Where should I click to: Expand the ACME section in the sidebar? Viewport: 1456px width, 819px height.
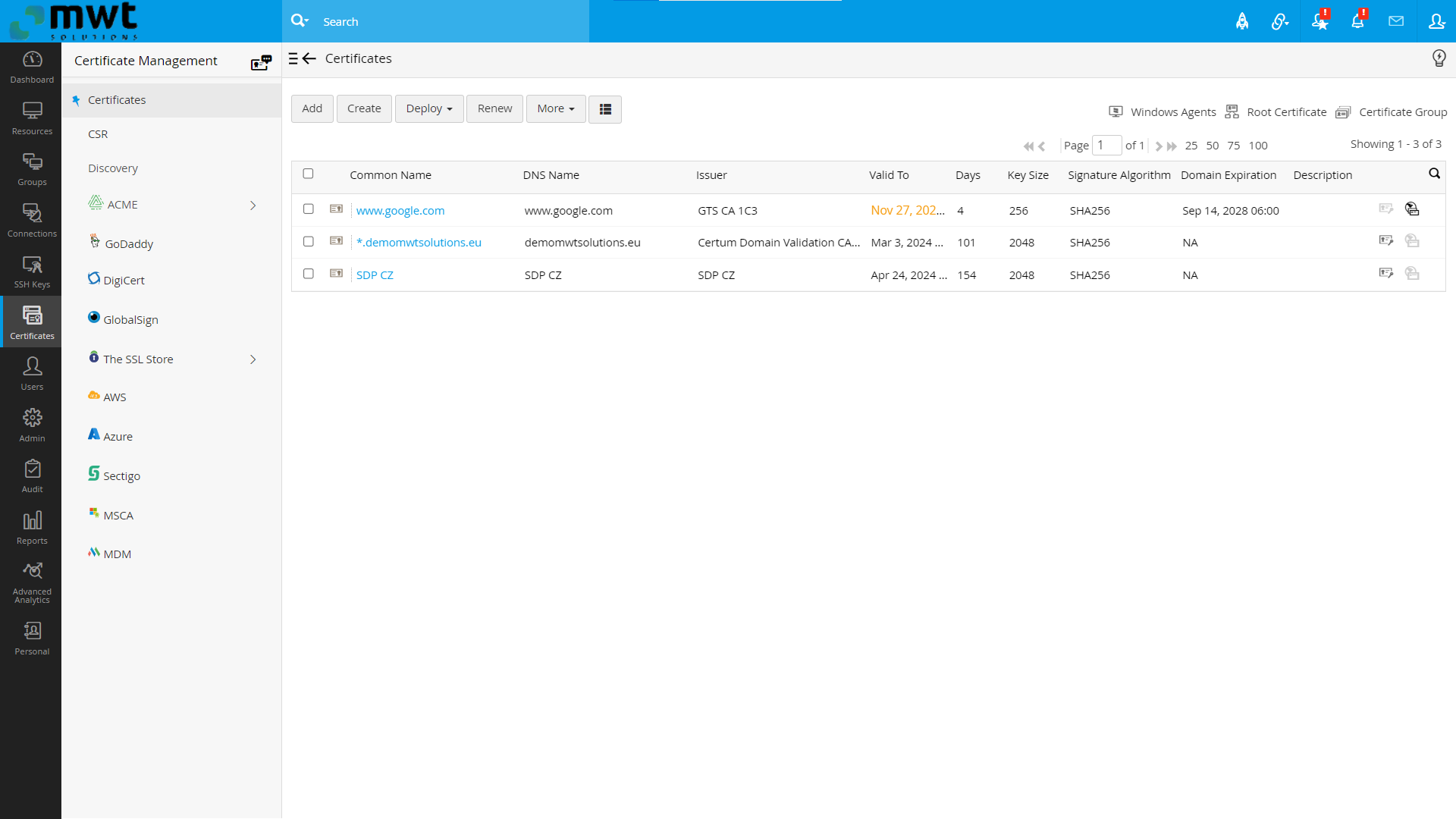tap(253, 205)
